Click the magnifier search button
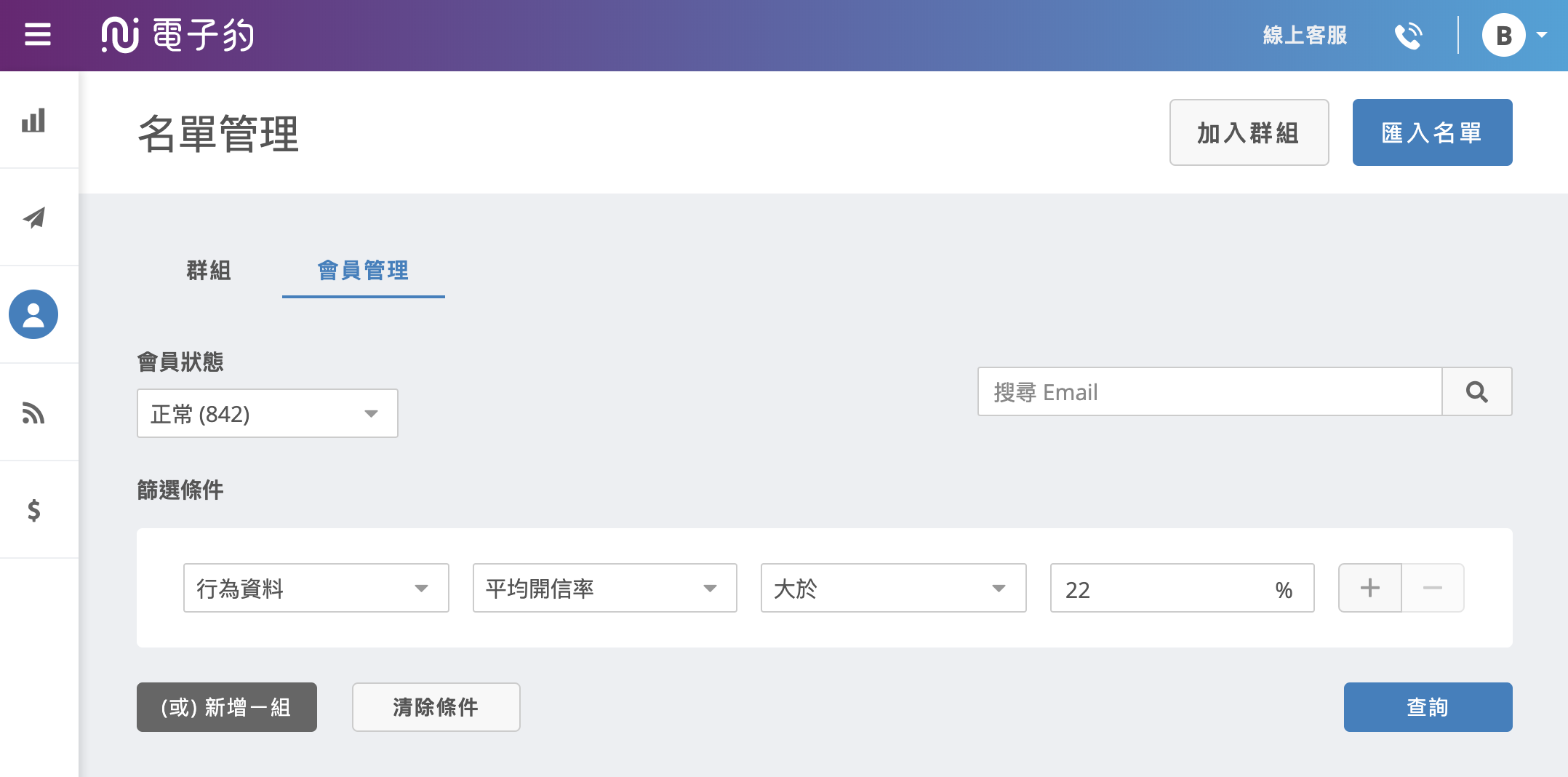 (1476, 391)
